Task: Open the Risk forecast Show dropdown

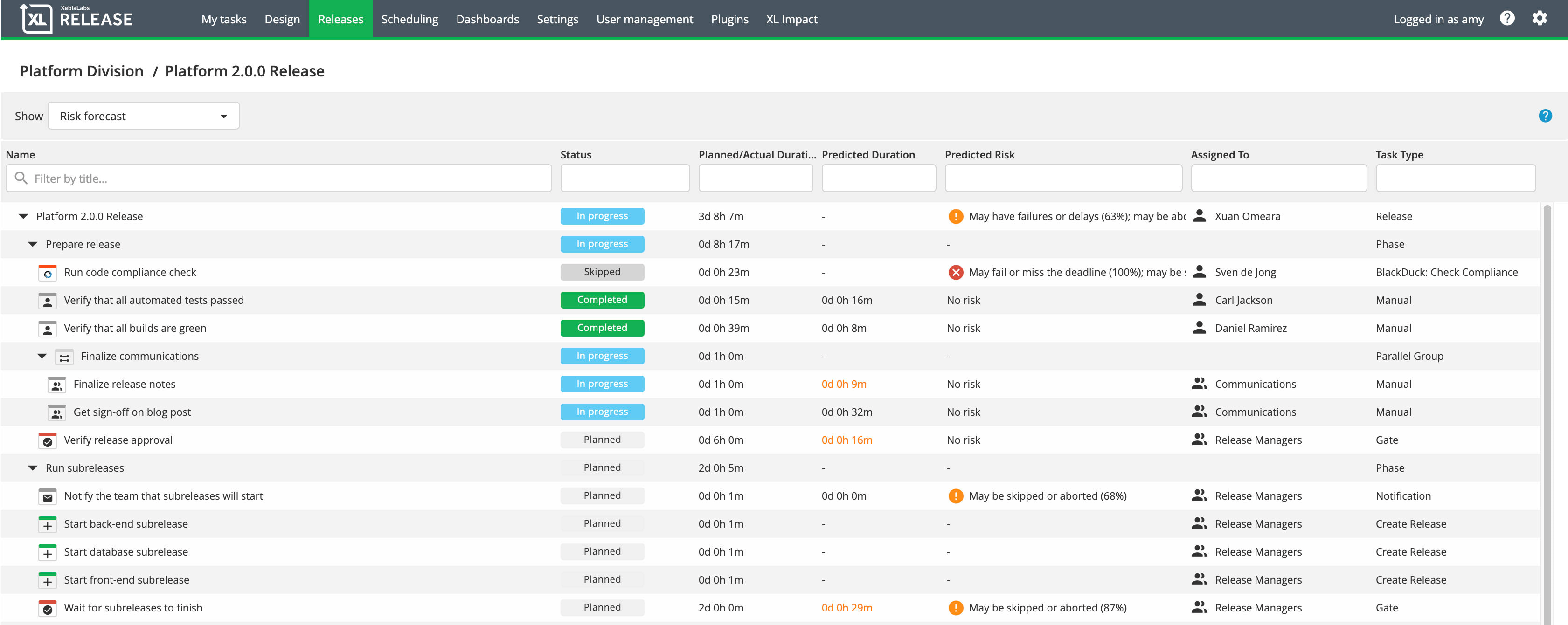Action: (144, 116)
